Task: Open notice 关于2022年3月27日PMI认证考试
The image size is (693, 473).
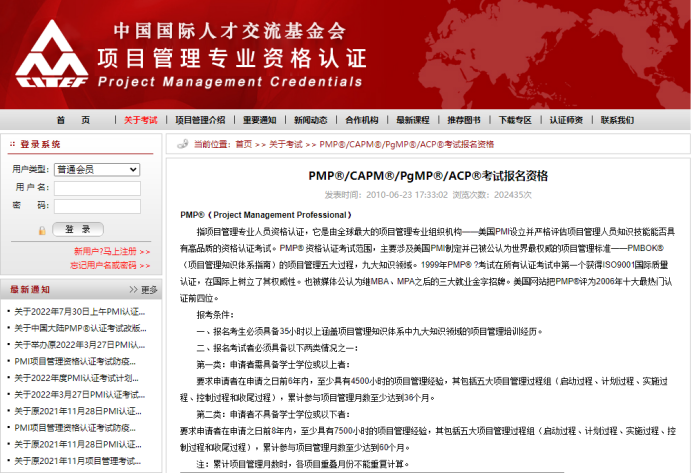Action: click(x=80, y=394)
